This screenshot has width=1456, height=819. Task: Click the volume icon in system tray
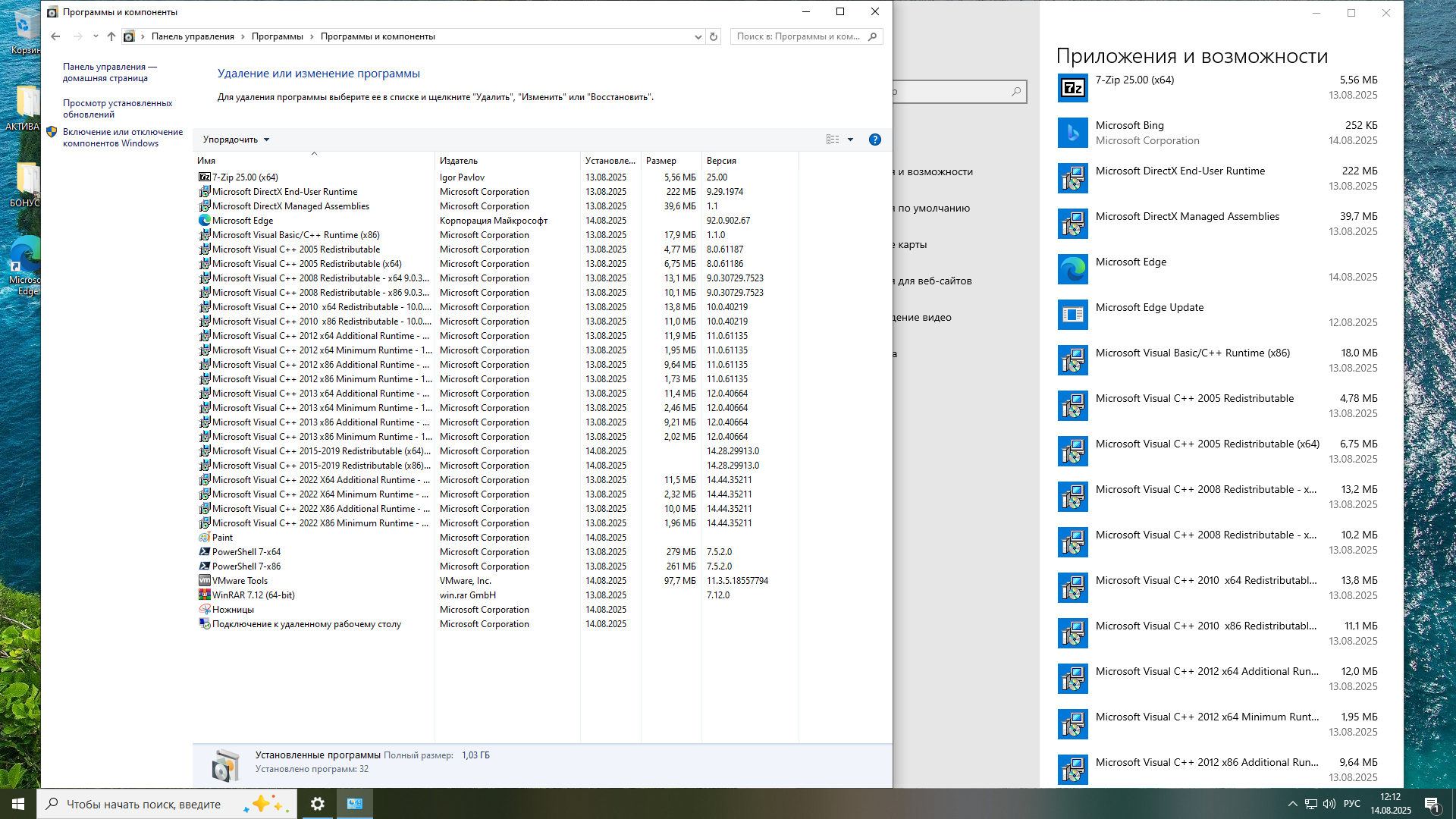coord(1329,804)
